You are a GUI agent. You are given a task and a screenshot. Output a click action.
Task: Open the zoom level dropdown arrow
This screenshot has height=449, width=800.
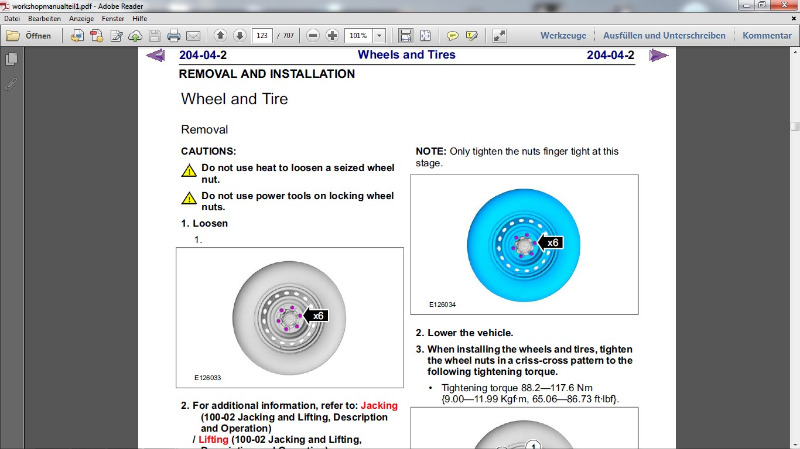point(379,36)
